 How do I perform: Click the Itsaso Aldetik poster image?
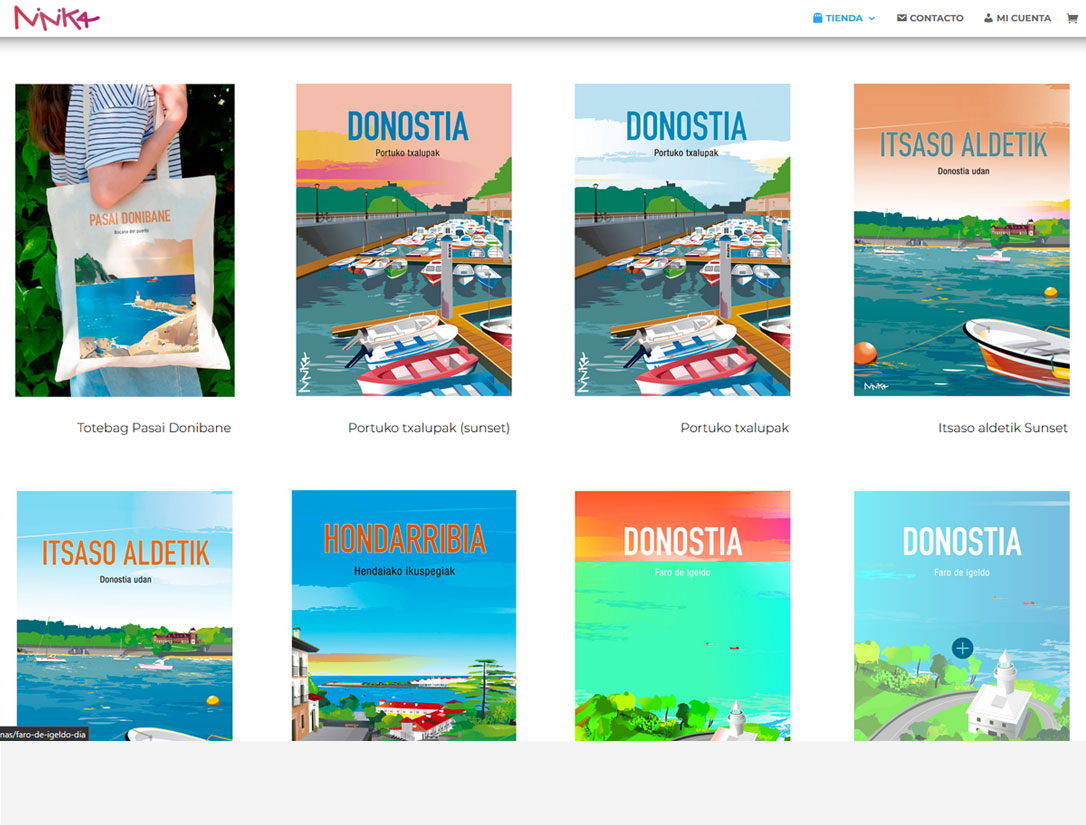tap(124, 615)
